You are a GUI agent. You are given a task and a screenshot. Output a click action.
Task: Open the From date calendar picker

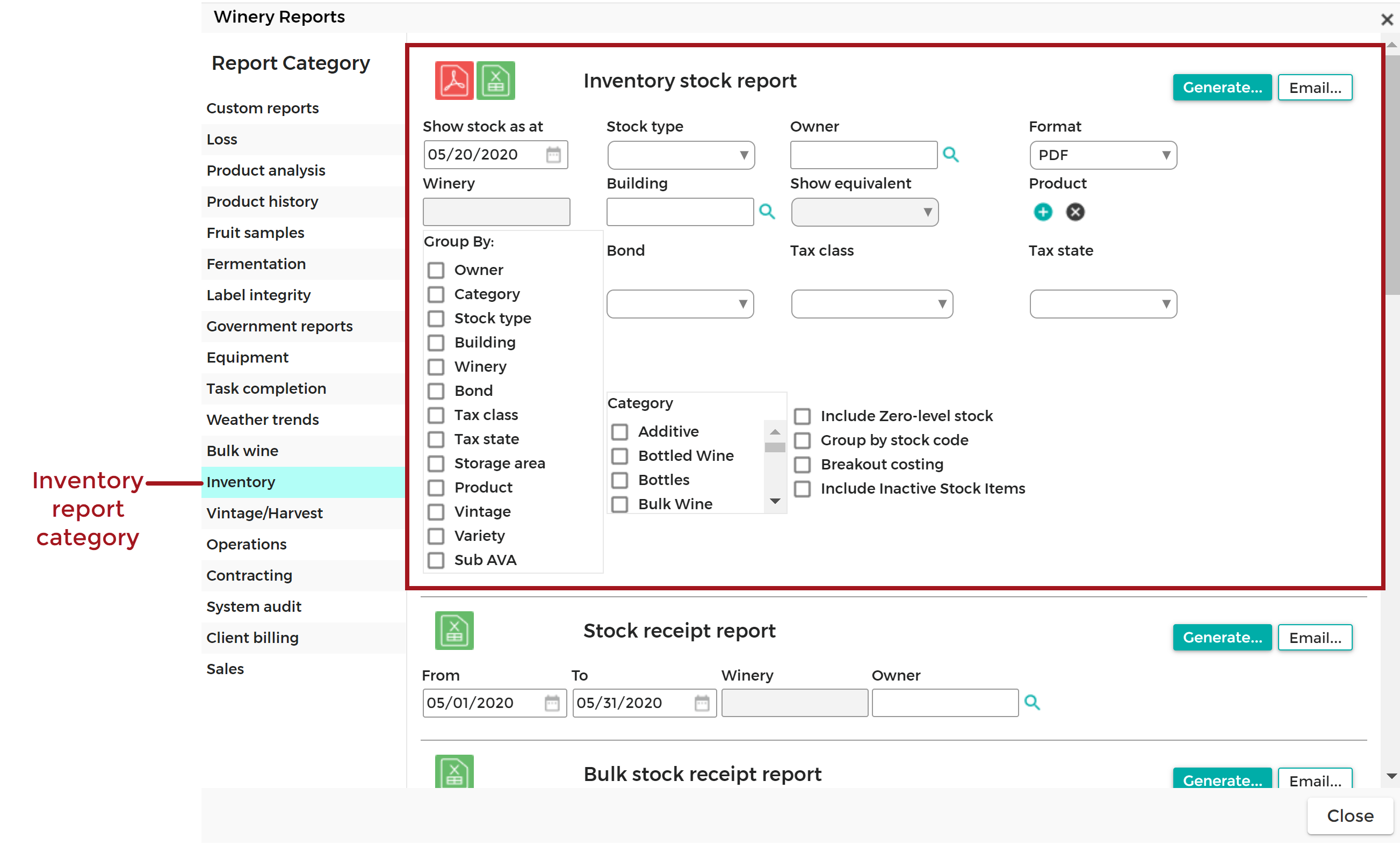point(552,703)
